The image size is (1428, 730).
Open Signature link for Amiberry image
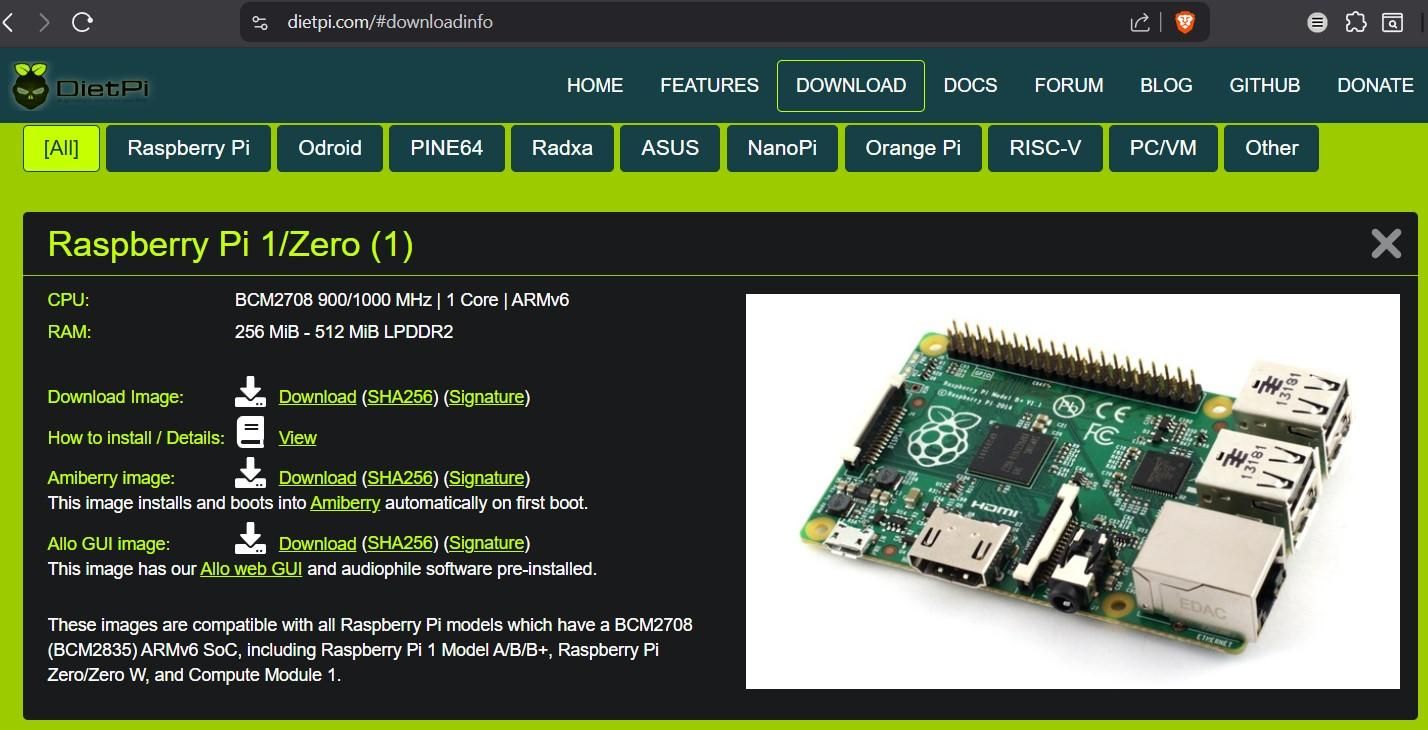tap(487, 478)
